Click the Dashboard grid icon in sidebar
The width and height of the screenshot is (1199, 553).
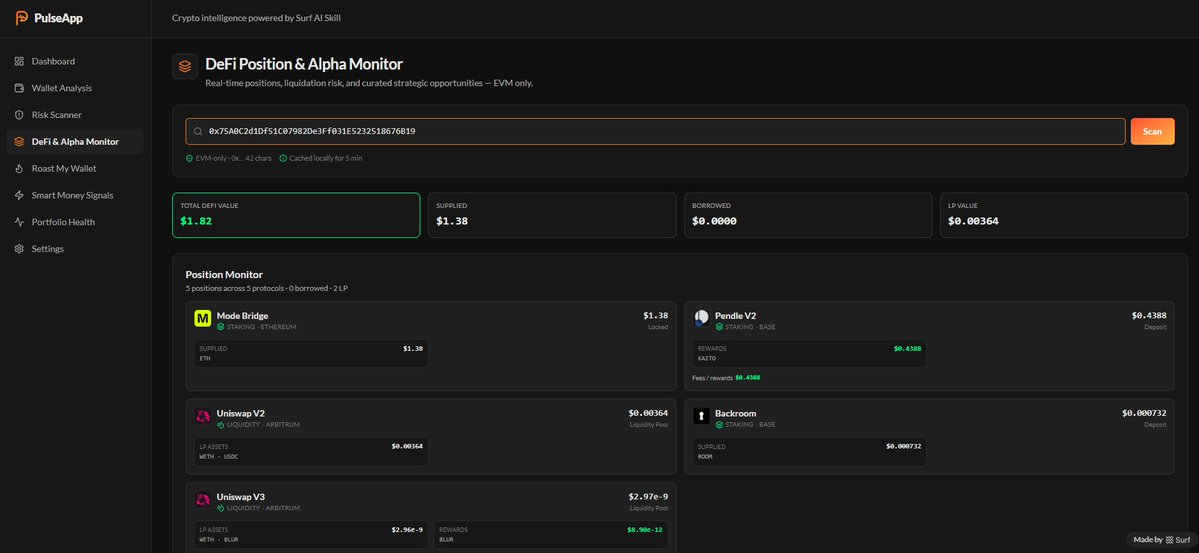[19, 61]
